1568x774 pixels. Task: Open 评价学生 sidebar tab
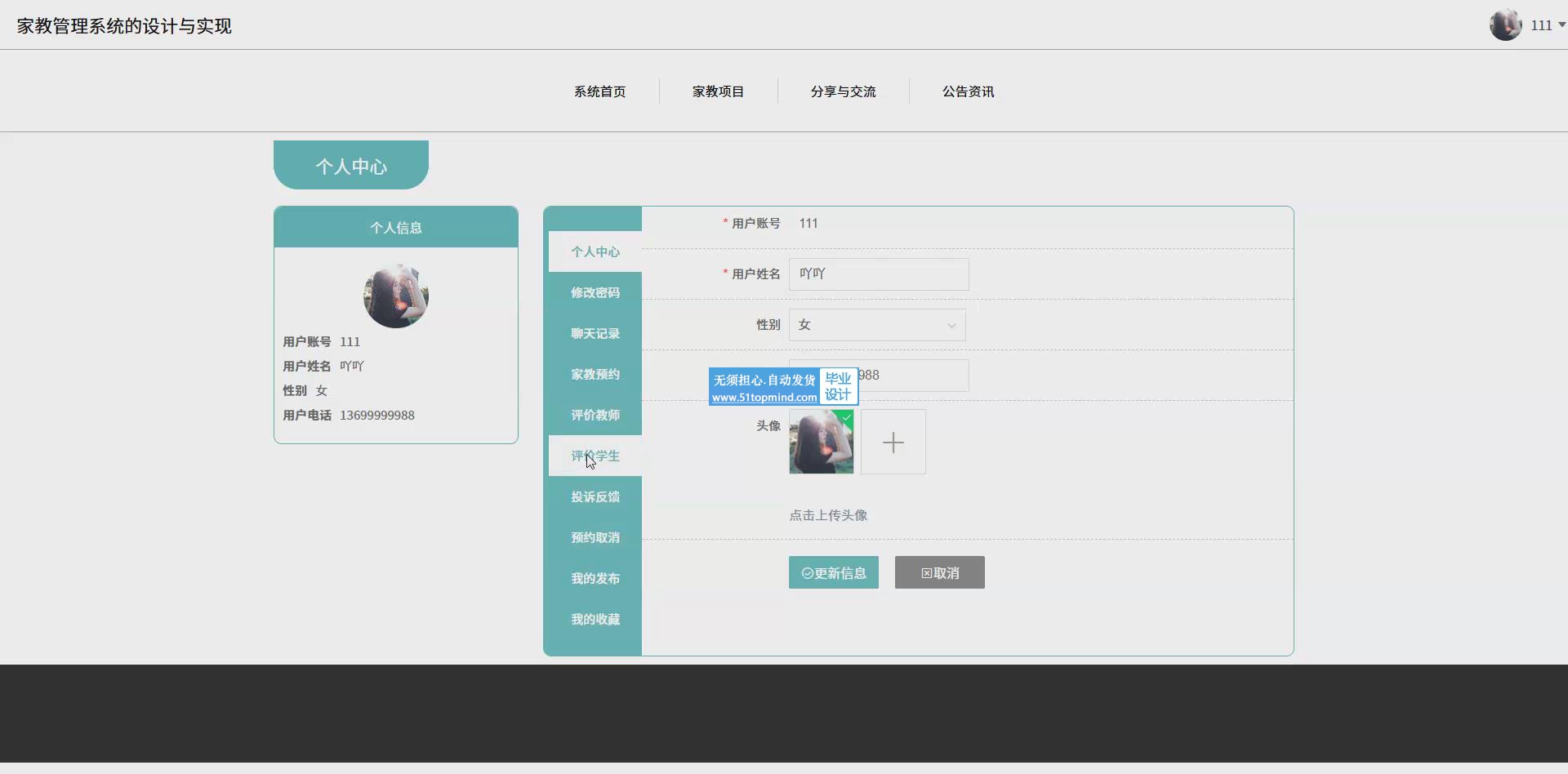595,456
